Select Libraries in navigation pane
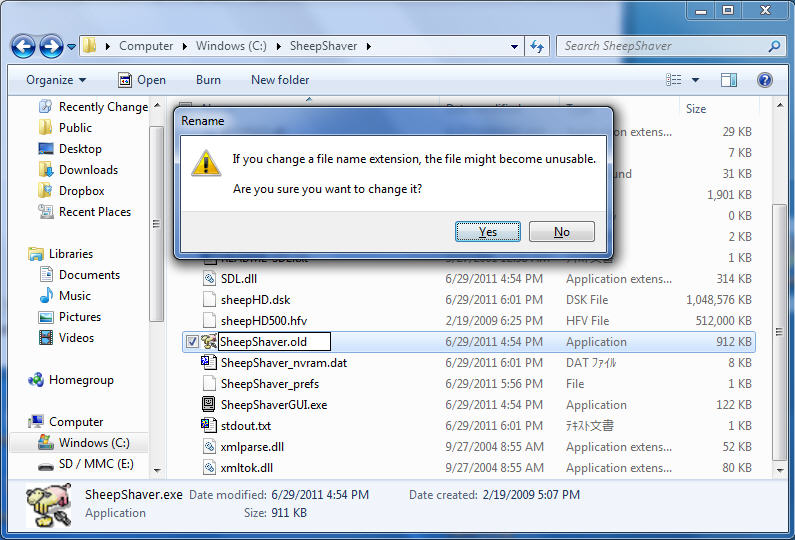Screen dimensions: 795x540 pos(61,254)
